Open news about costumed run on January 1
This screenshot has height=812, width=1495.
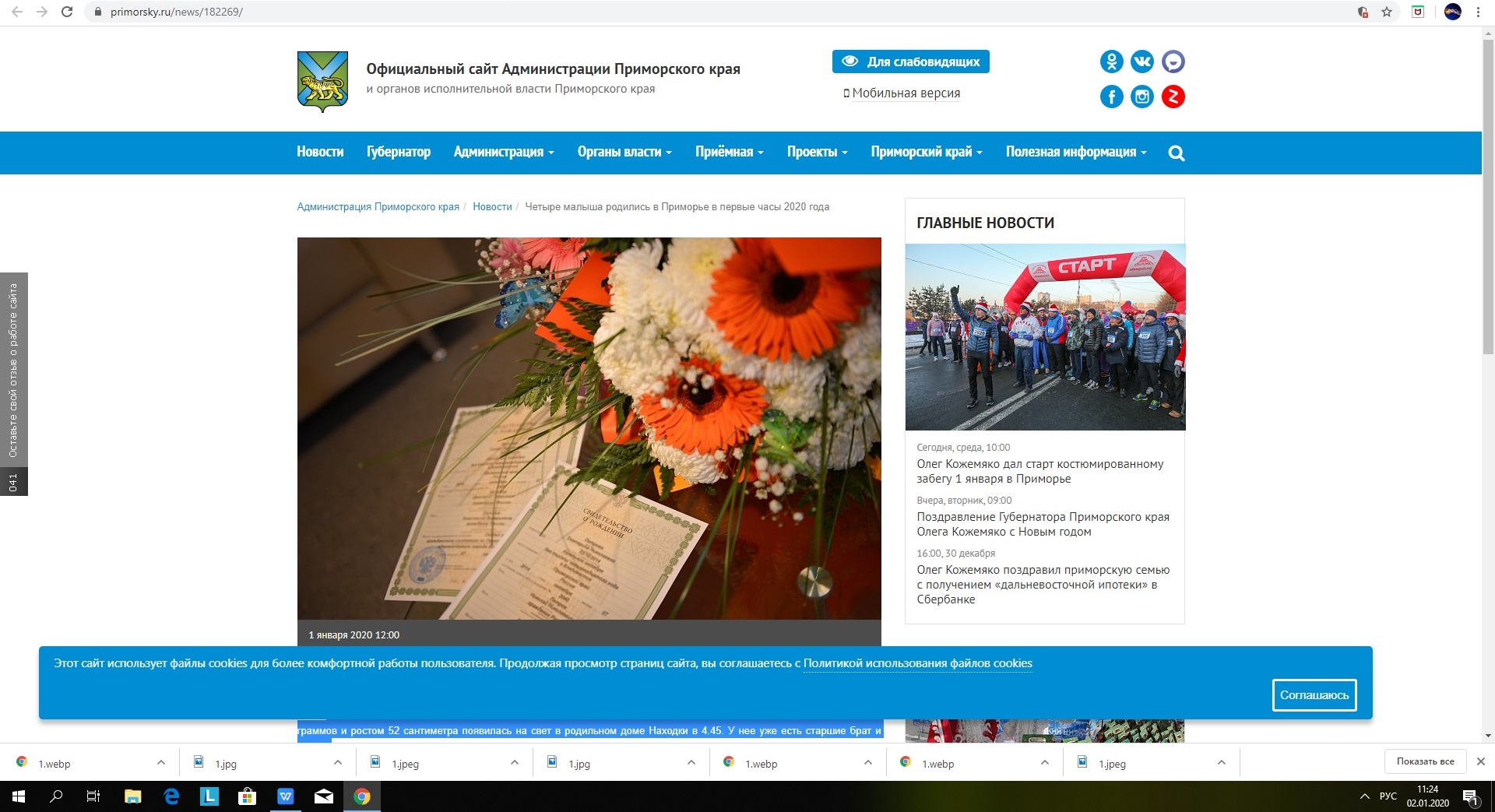tap(1040, 471)
